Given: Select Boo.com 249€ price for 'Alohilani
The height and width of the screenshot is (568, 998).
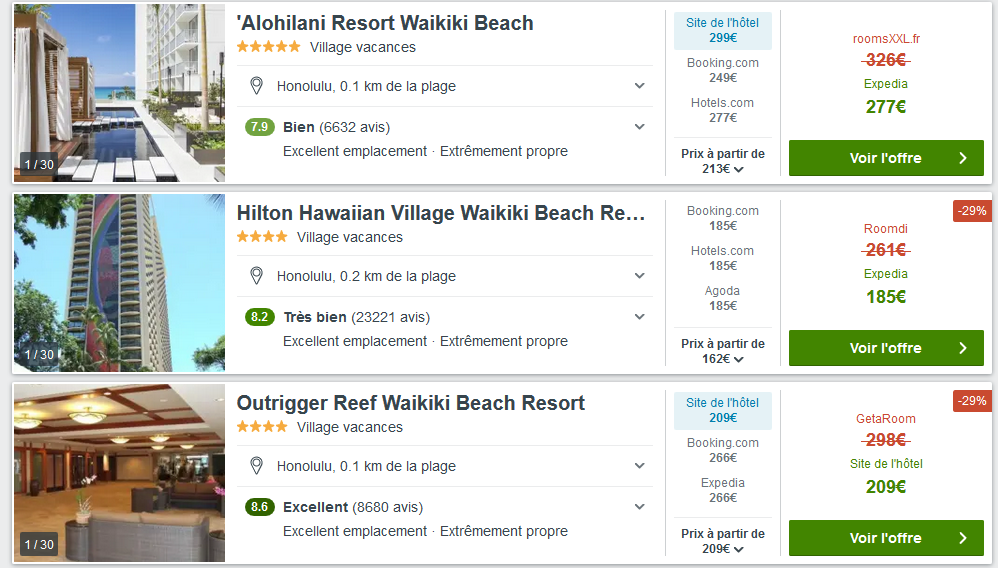Looking at the screenshot, I should click(723, 70).
